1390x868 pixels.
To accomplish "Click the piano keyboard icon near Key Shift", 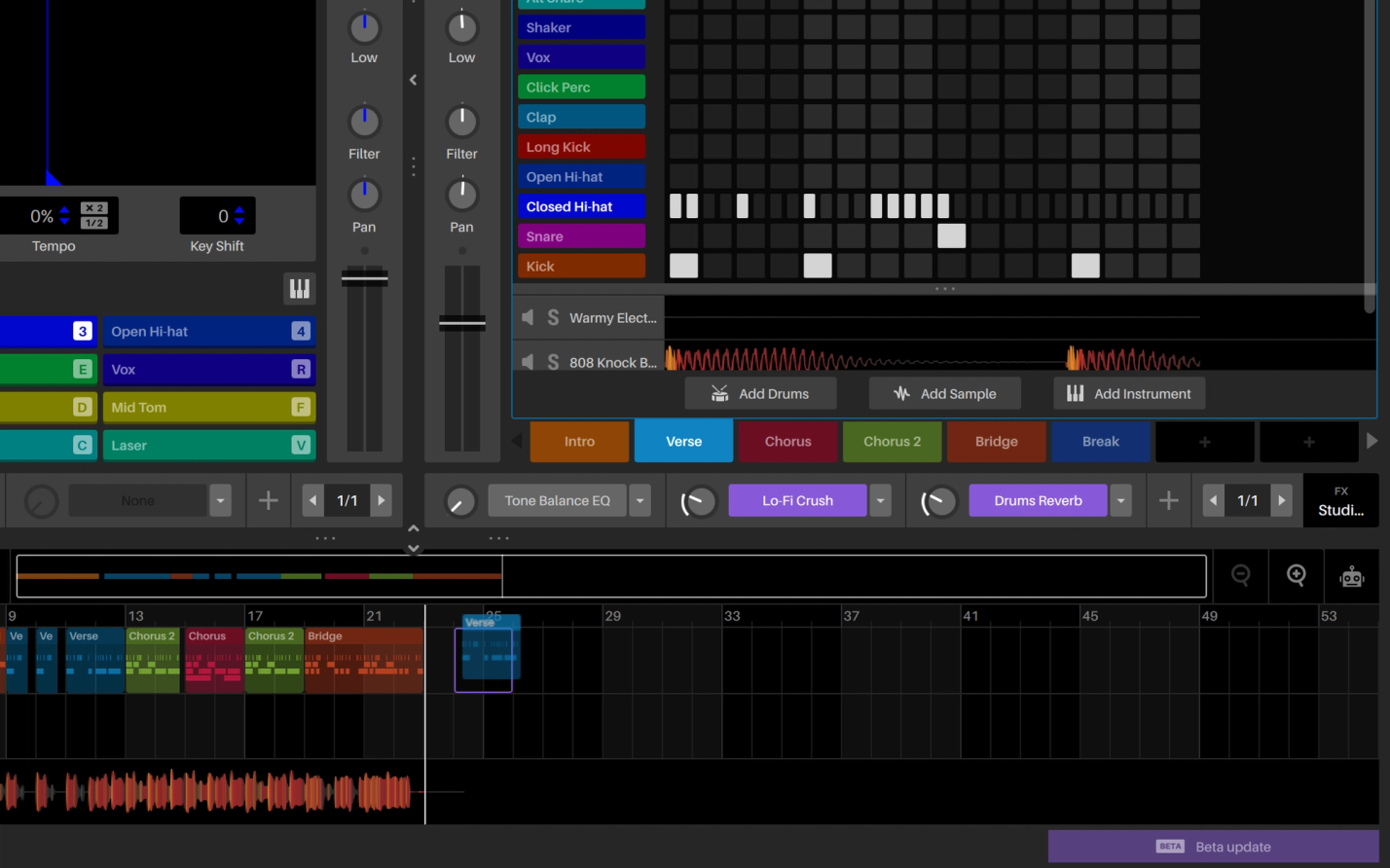I will coord(299,288).
